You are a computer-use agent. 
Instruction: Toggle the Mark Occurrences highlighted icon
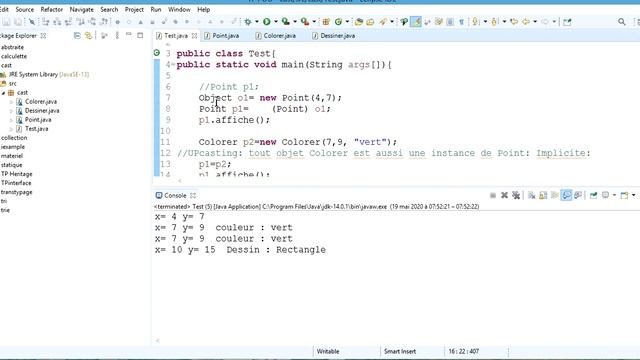[x=416, y=22]
